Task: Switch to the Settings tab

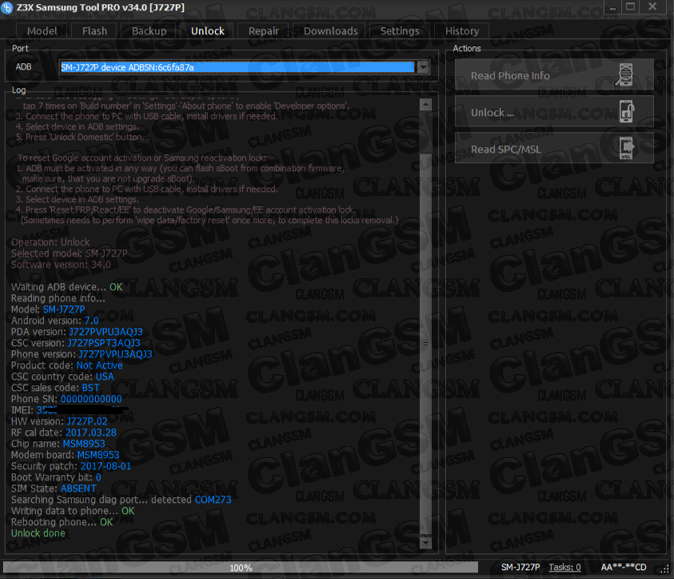Action: pos(399,31)
